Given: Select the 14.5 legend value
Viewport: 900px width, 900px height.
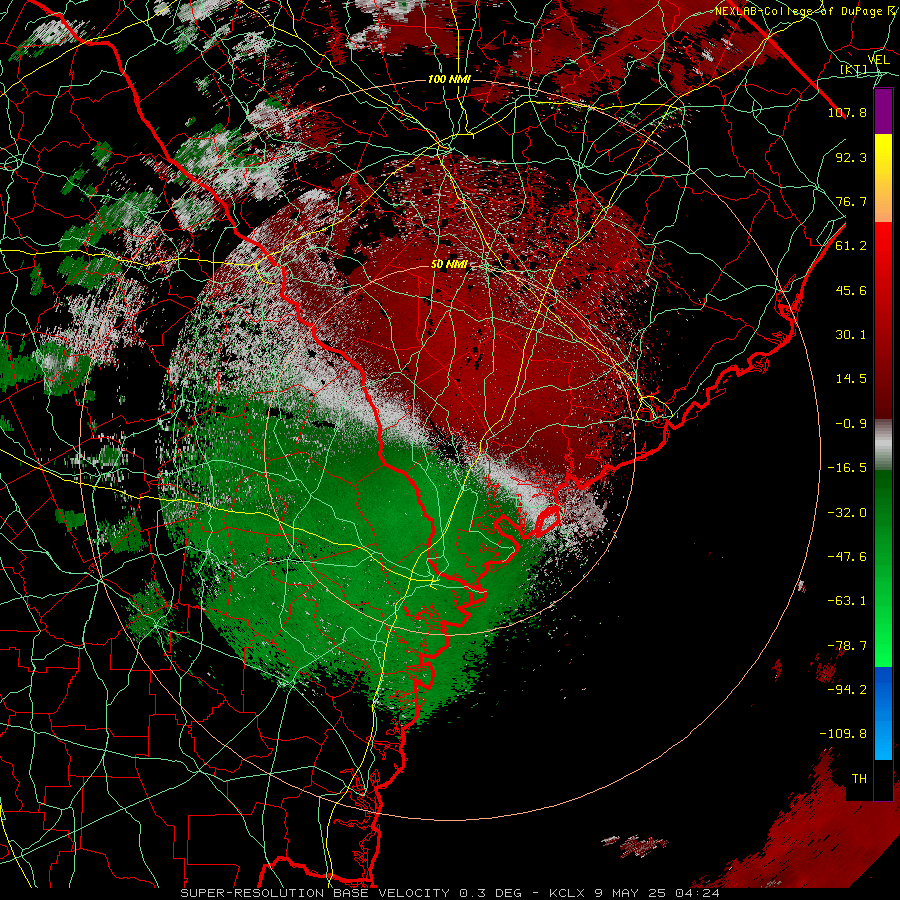Looking at the screenshot, I should (851, 379).
